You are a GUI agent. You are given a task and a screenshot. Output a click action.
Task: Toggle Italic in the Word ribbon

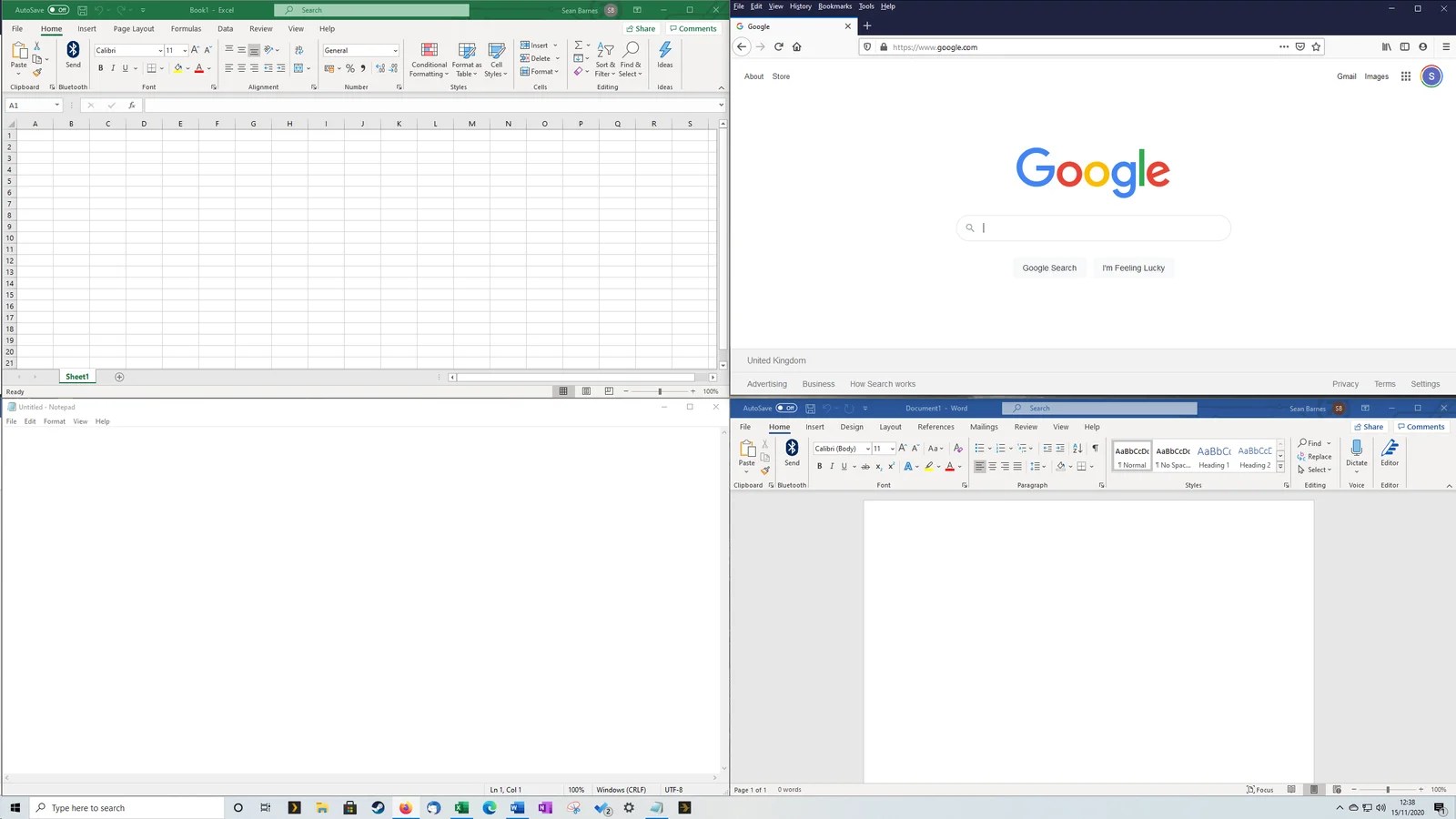tap(832, 467)
